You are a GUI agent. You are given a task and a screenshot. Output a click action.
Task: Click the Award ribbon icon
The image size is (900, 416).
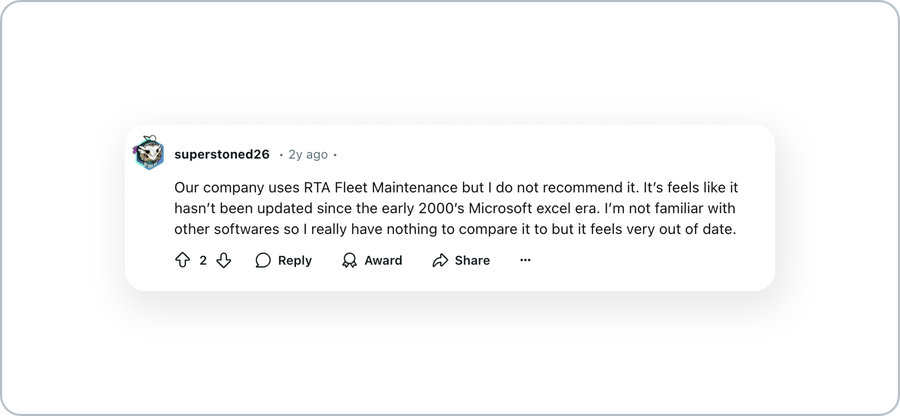(x=349, y=261)
